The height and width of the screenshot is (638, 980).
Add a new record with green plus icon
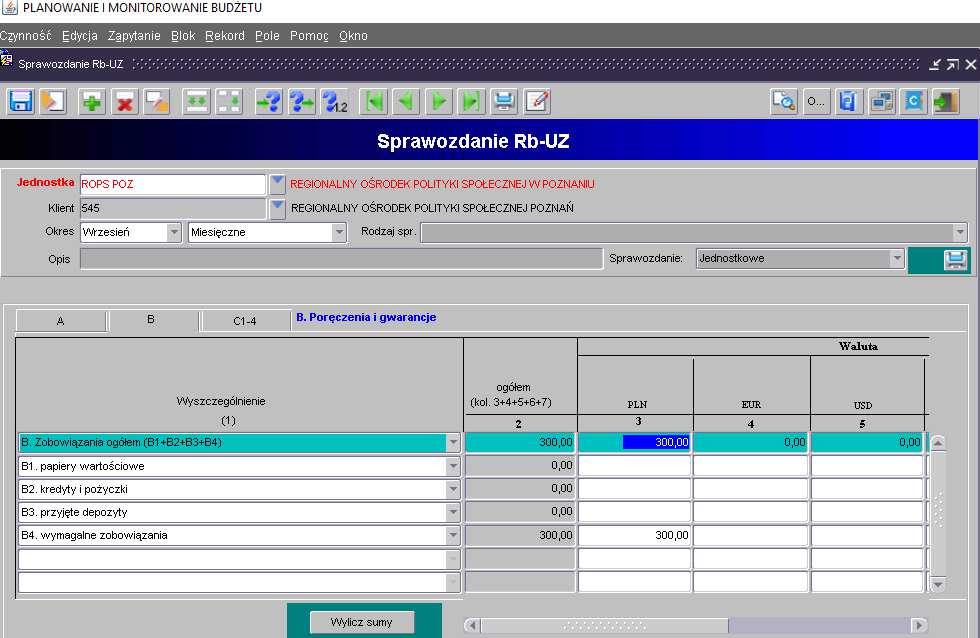pos(92,101)
